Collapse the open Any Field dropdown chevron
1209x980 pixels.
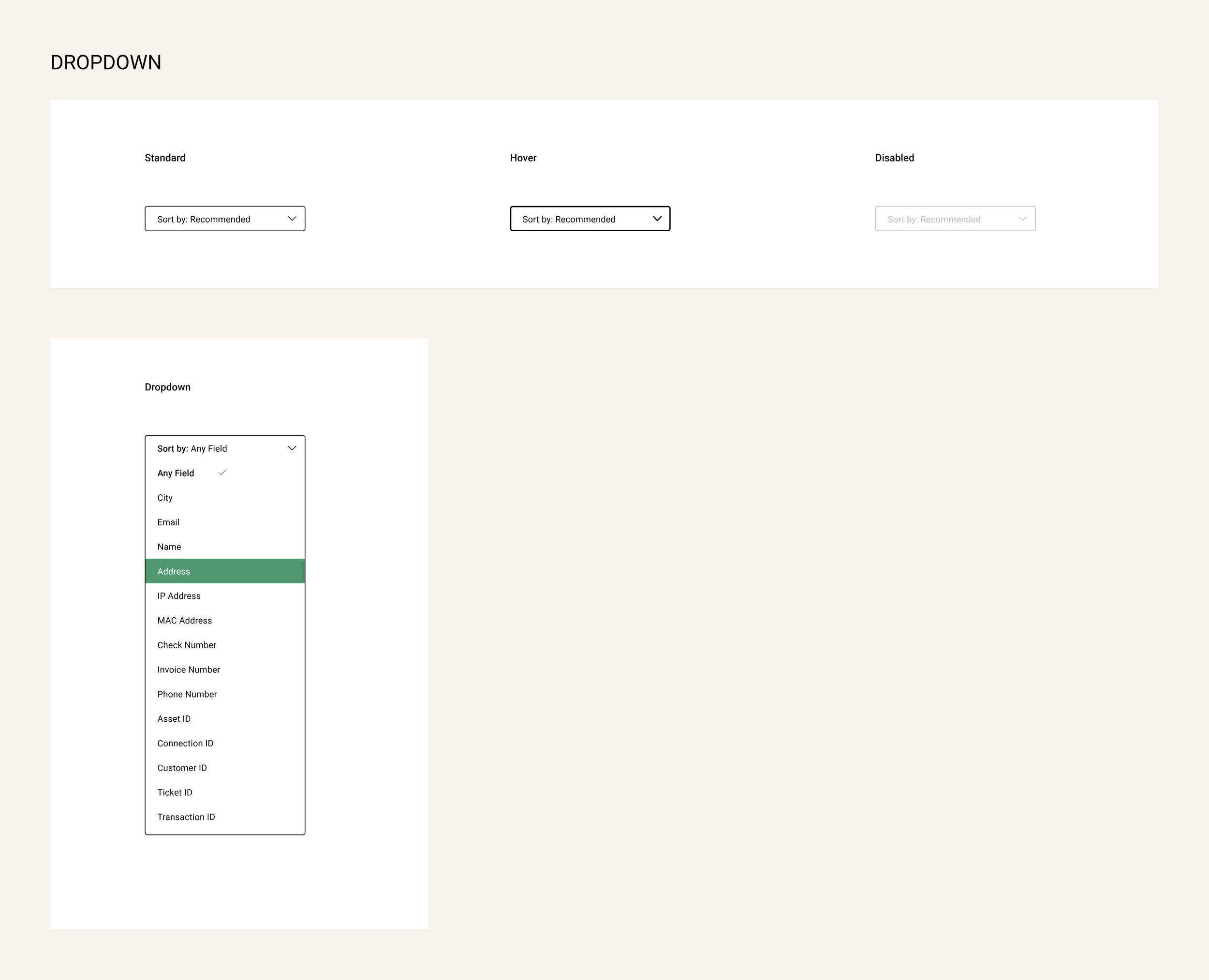(x=292, y=448)
